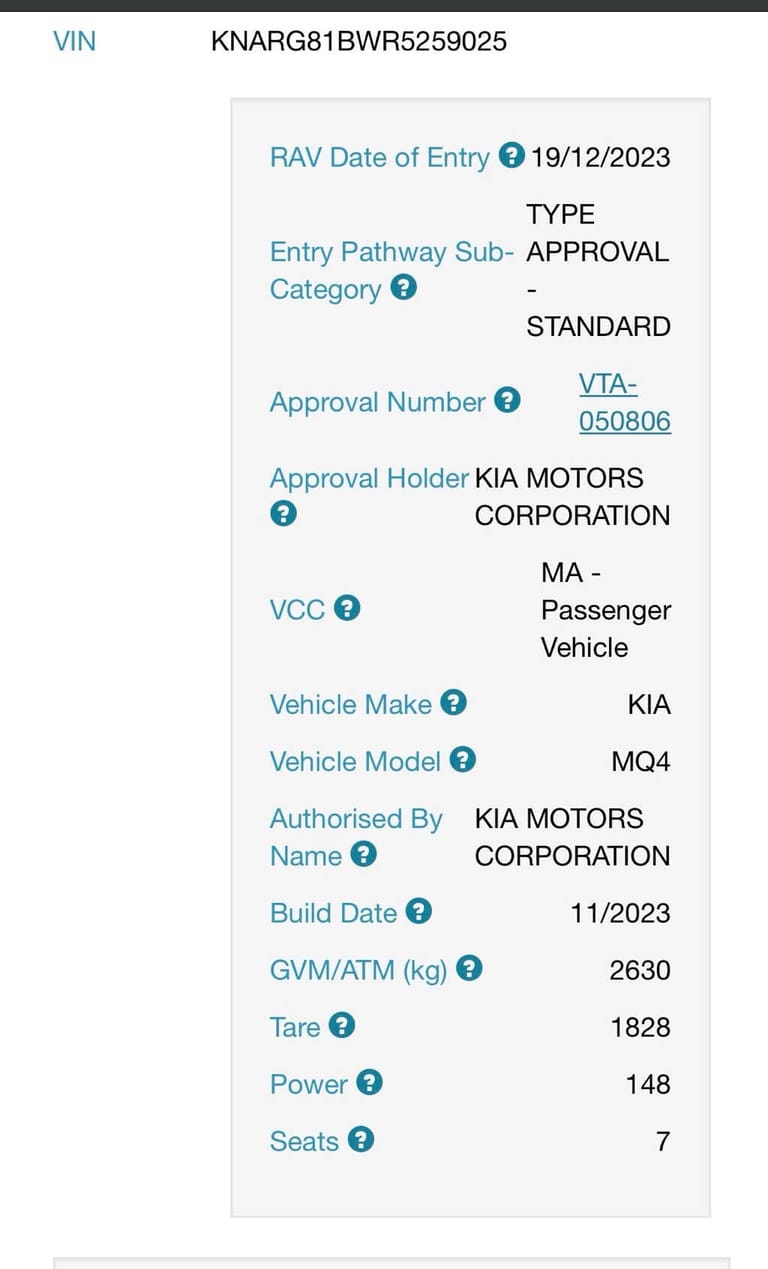
Task: Open help icon for RAV Date of Entry
Action: 511,156
